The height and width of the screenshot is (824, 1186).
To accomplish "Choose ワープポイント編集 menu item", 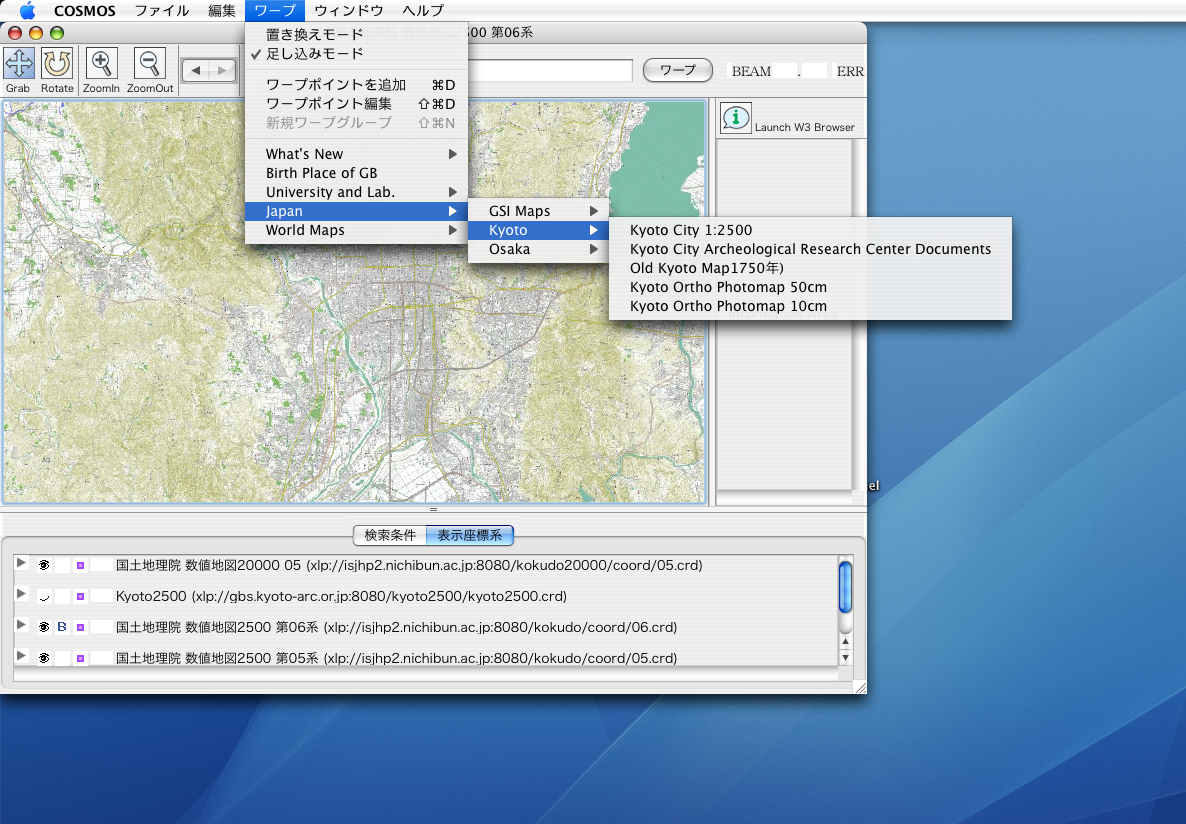I will pyautogui.click(x=356, y=104).
